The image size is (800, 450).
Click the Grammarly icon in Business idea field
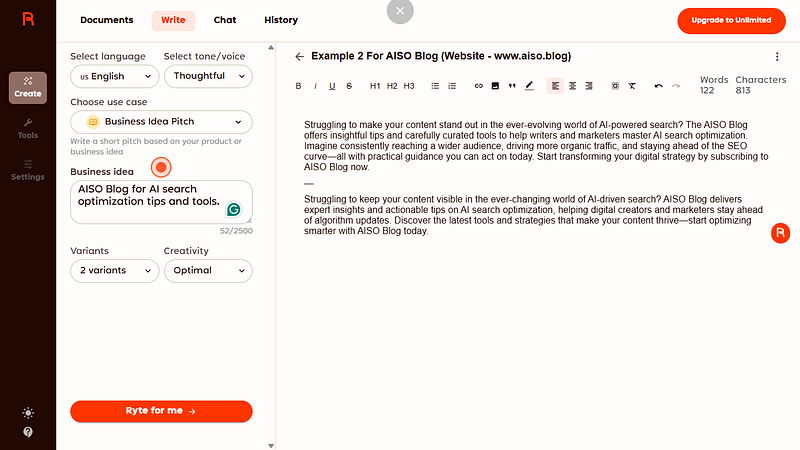234,209
